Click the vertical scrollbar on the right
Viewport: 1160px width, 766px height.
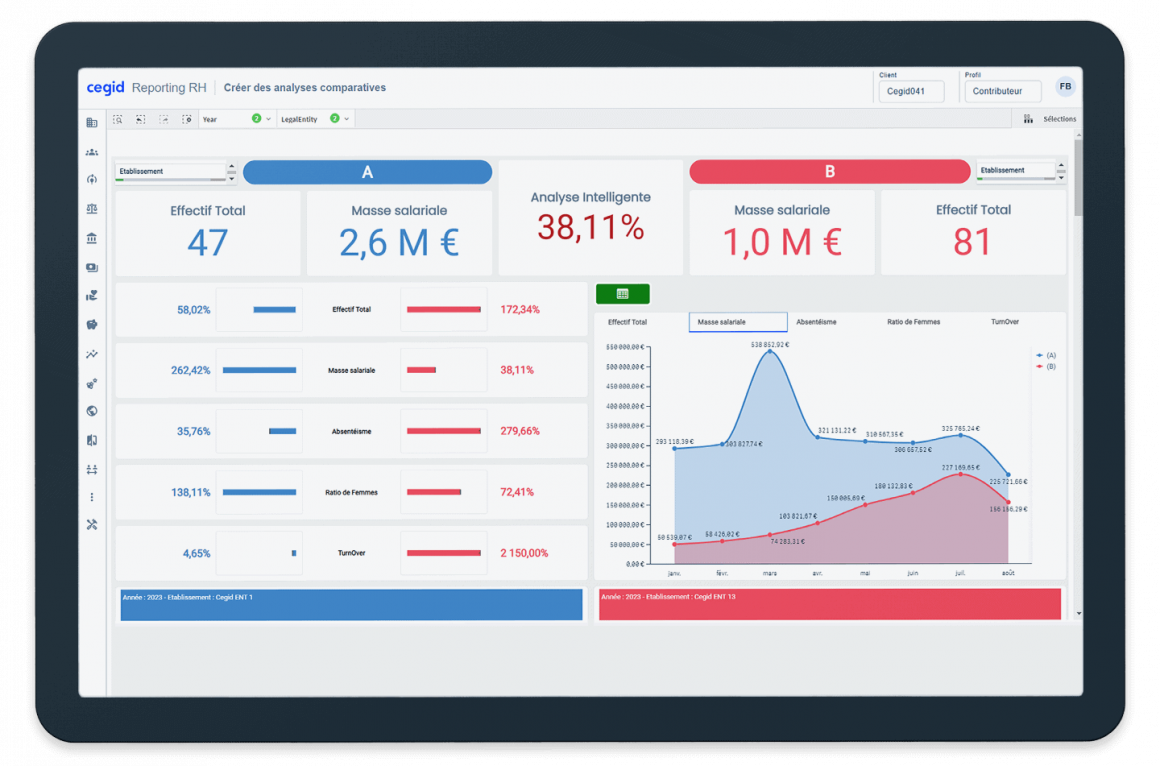pyautogui.click(x=1078, y=180)
